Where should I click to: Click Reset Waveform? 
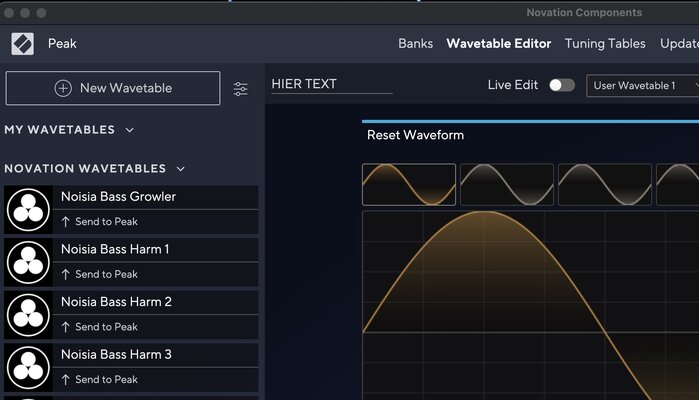click(x=415, y=135)
